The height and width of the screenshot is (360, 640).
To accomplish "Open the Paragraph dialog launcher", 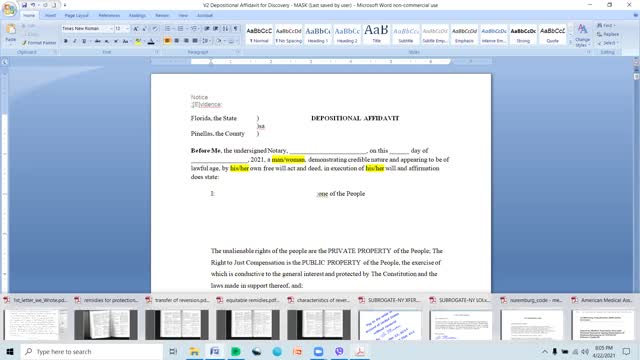I will (238, 52).
